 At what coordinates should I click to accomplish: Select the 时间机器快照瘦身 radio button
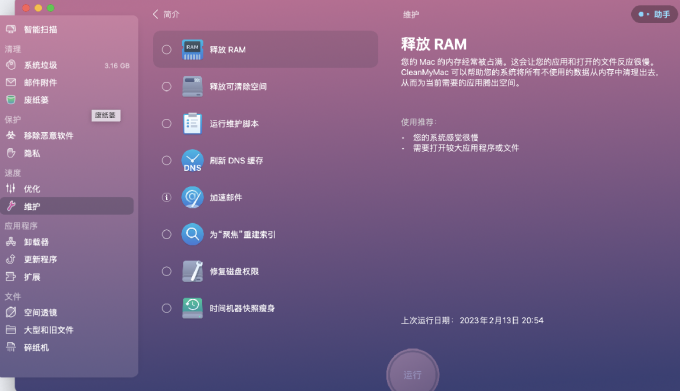pyautogui.click(x=167, y=308)
